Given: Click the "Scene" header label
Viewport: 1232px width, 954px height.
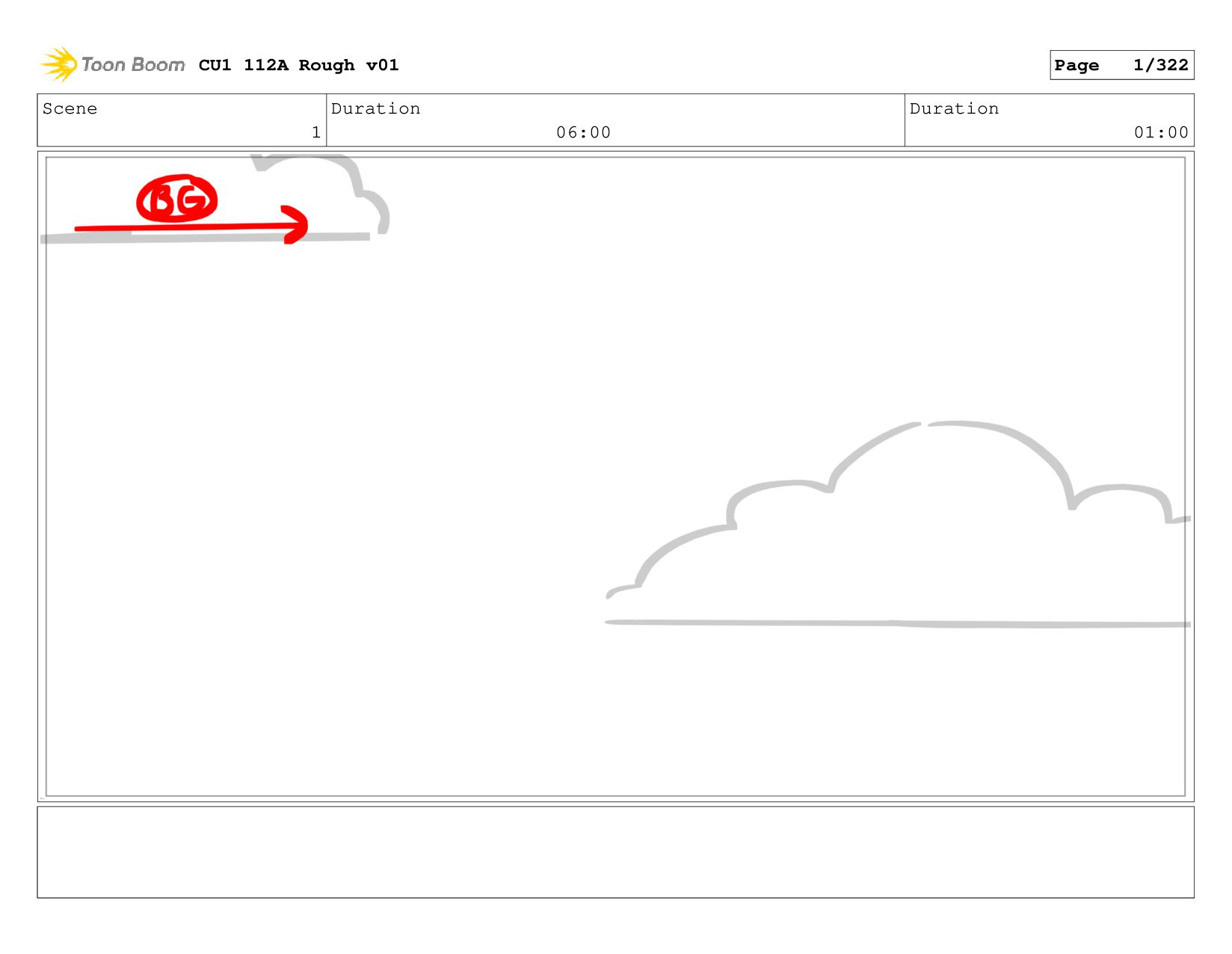Looking at the screenshot, I should pyautogui.click(x=70, y=108).
